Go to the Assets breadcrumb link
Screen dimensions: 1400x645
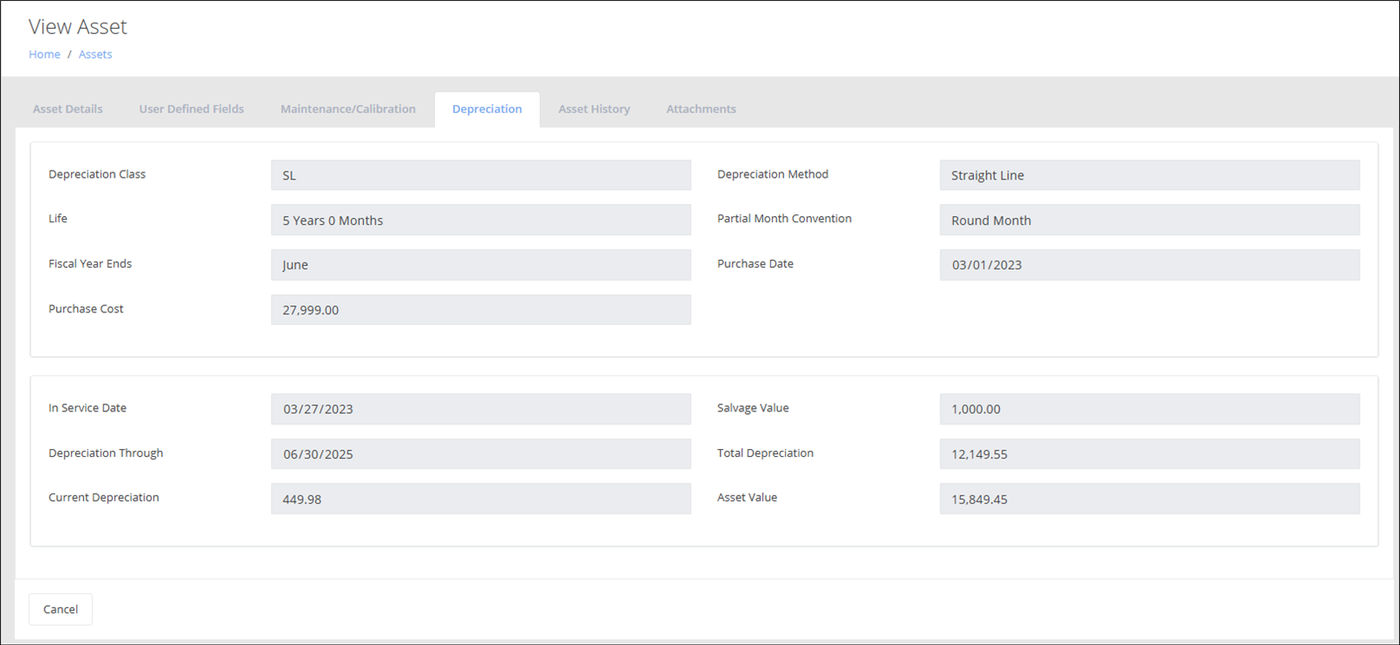(x=95, y=54)
